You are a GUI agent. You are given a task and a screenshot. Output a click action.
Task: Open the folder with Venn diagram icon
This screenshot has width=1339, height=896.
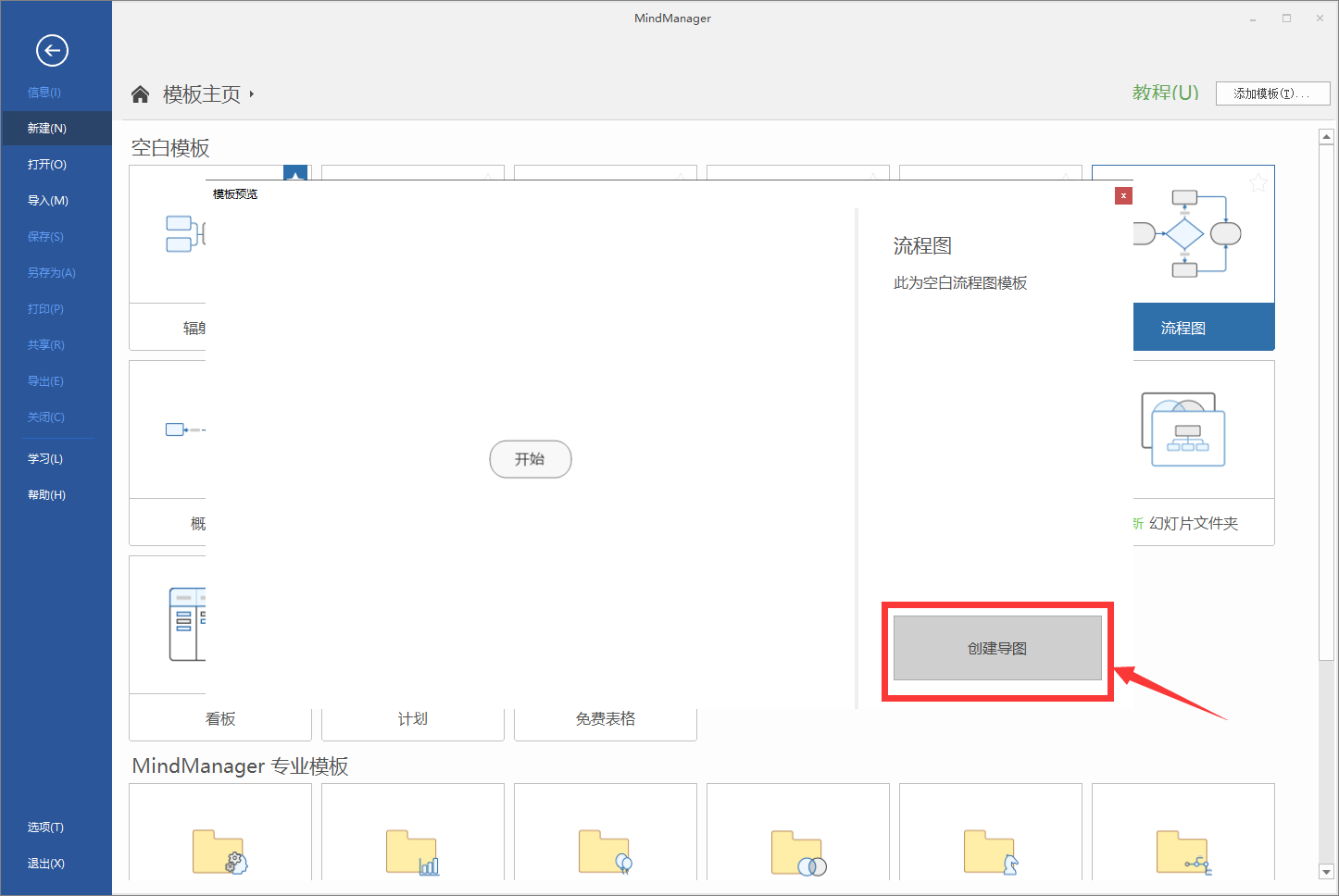798,852
